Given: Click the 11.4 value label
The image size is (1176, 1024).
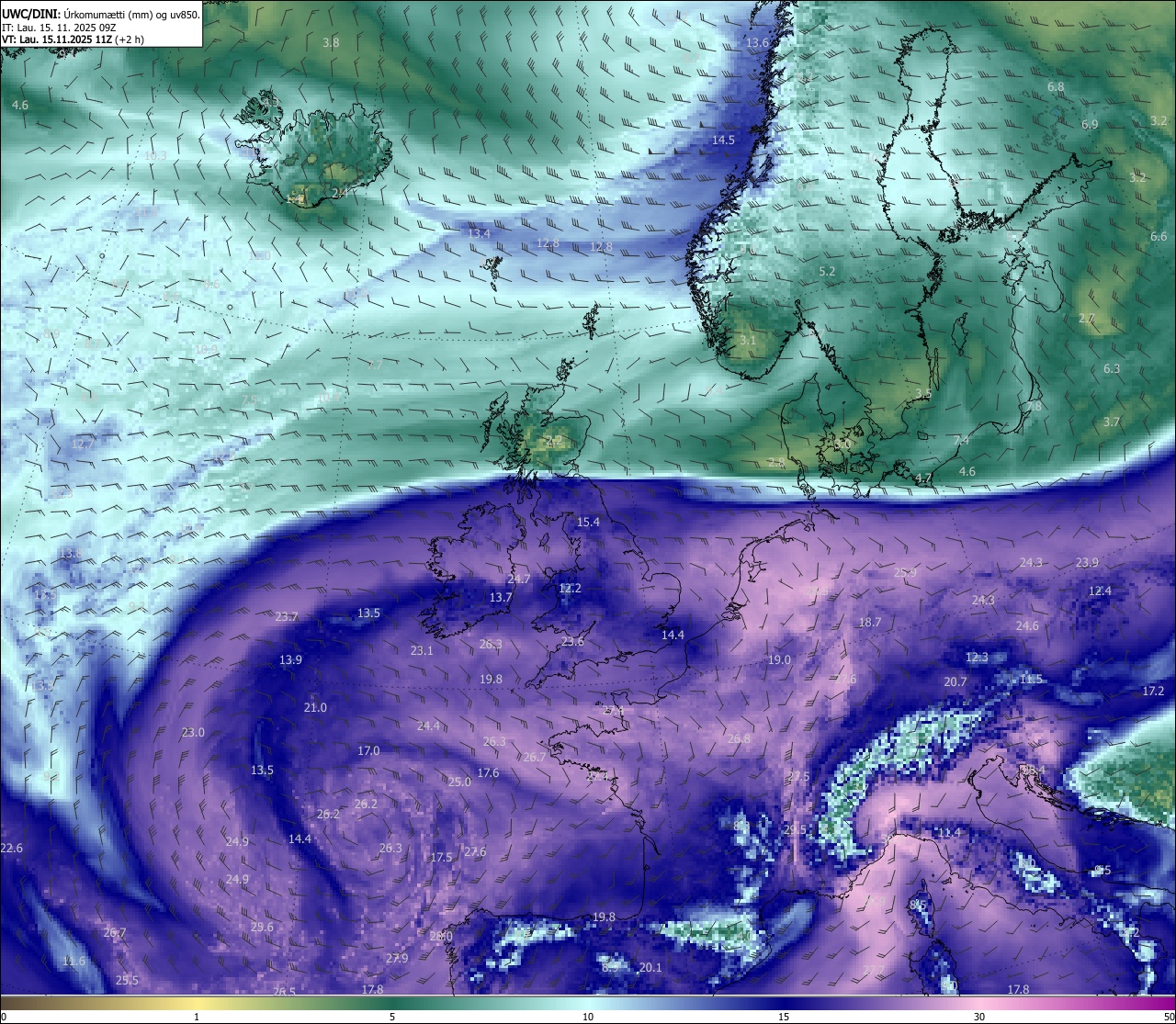Looking at the screenshot, I should click(948, 832).
